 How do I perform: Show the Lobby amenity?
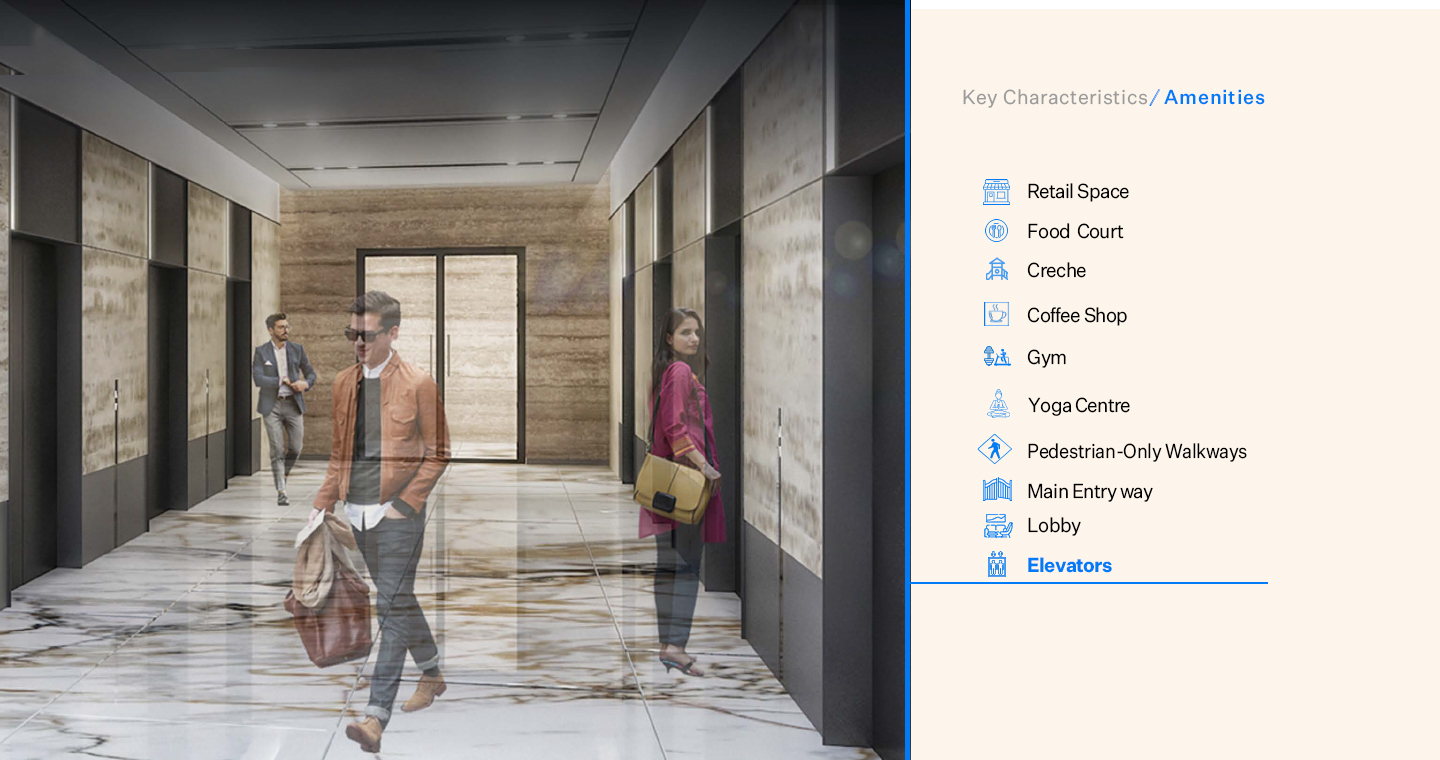tap(1054, 525)
